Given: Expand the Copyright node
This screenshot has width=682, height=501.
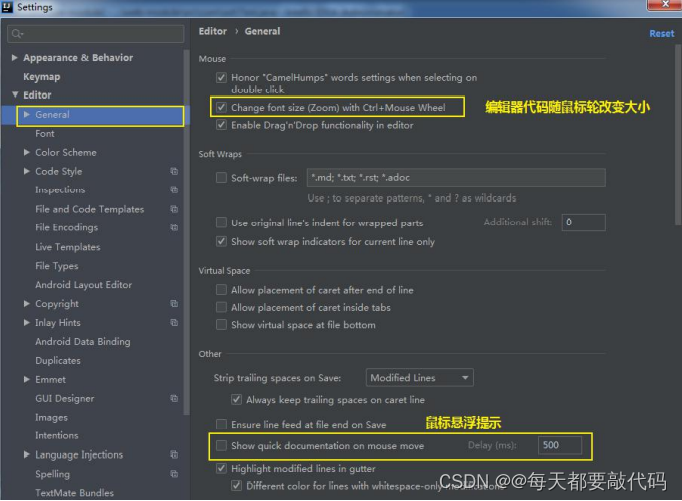Looking at the screenshot, I should click(x=27, y=304).
